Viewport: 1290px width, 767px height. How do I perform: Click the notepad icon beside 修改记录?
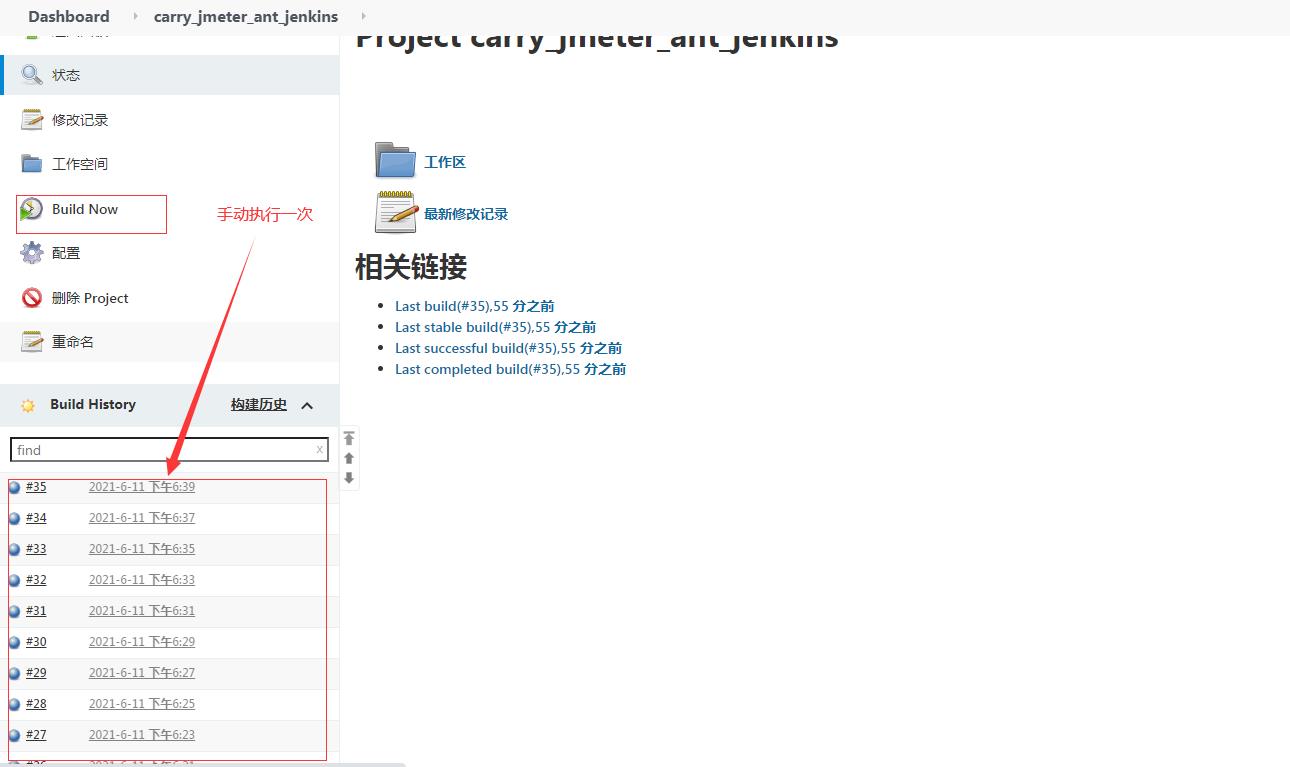(x=32, y=120)
